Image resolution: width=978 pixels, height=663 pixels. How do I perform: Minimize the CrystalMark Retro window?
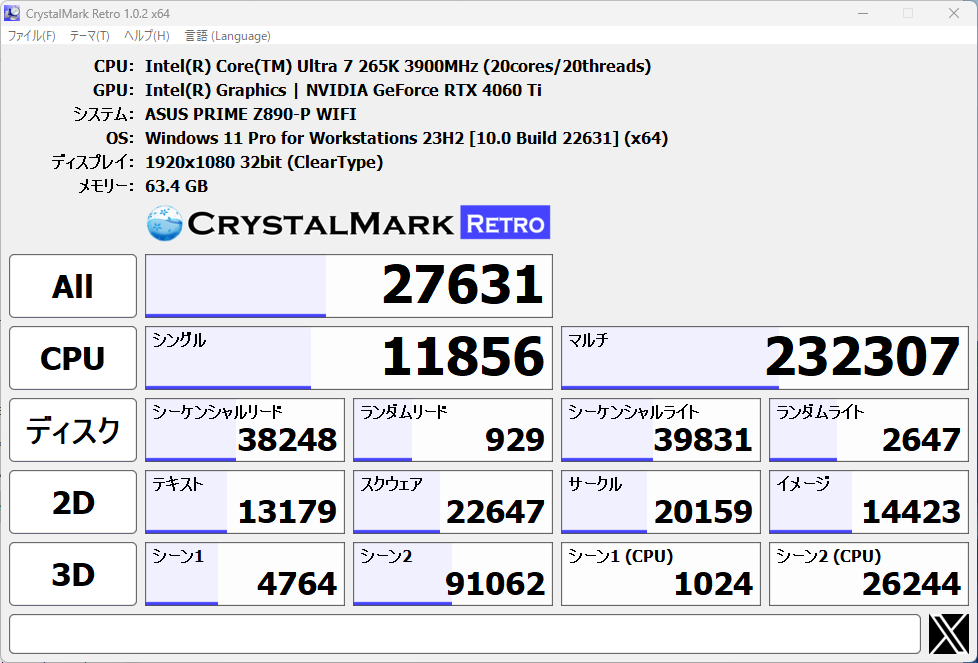pyautogui.click(x=863, y=13)
